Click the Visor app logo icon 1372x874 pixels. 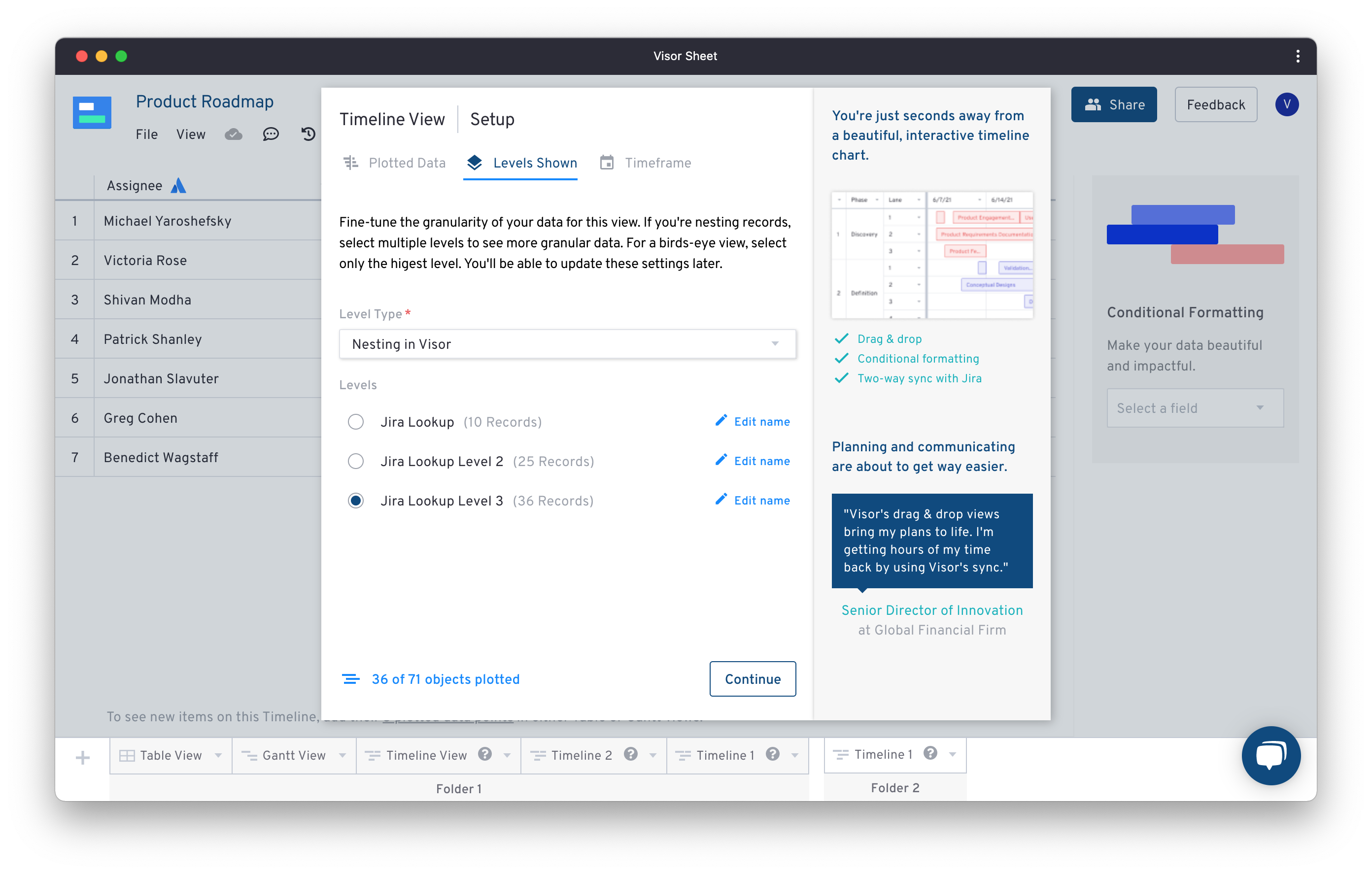click(92, 112)
